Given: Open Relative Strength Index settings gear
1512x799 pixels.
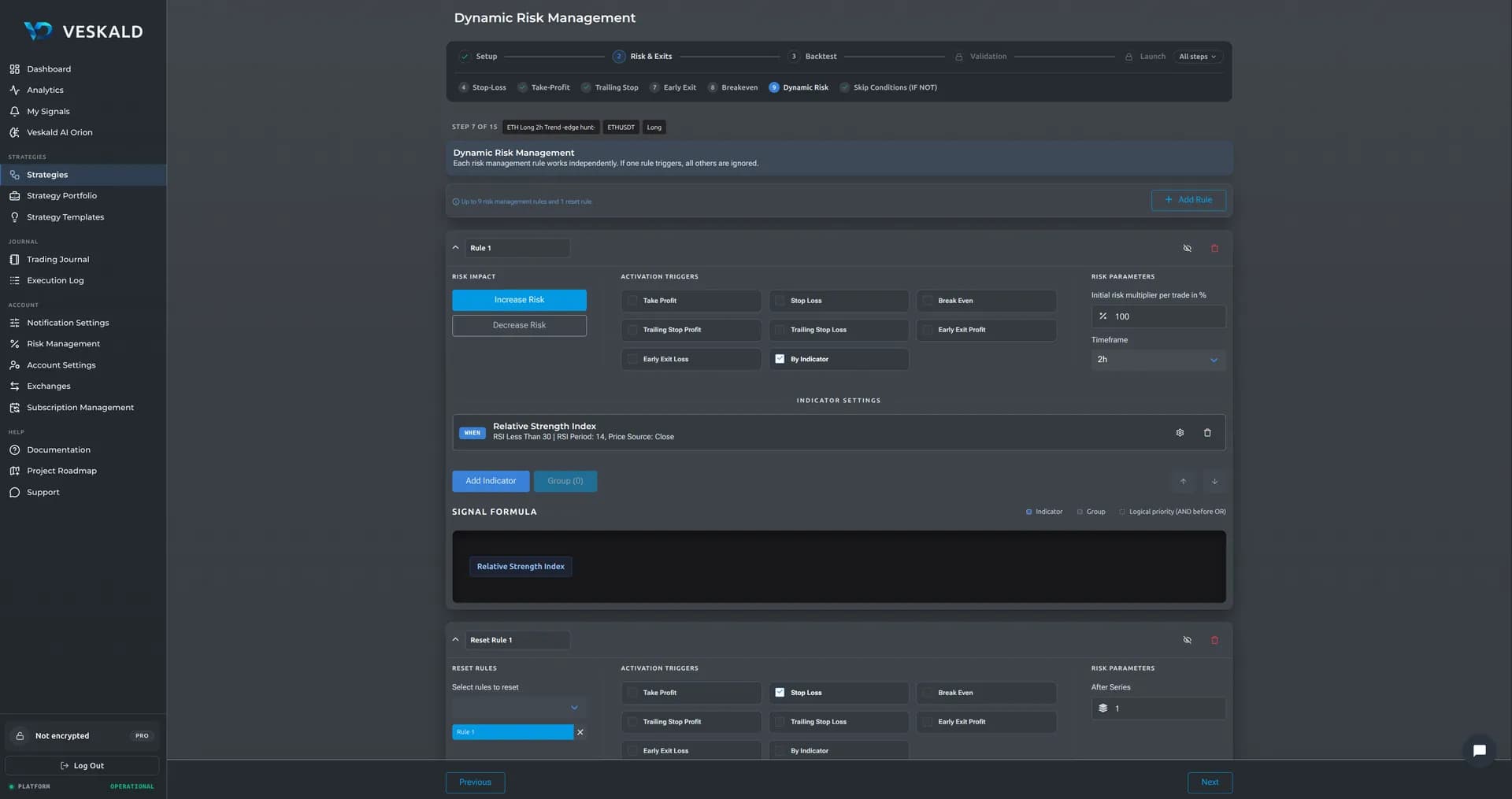Looking at the screenshot, I should click(x=1180, y=433).
